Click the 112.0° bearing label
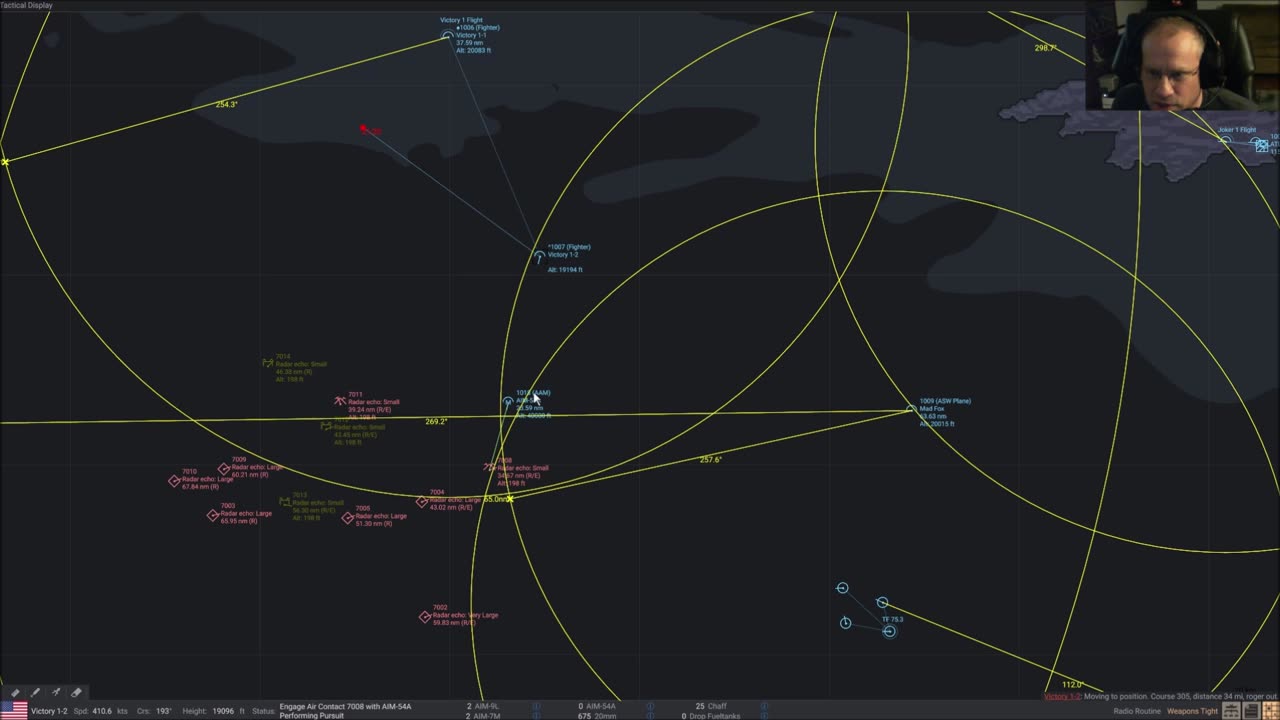Image resolution: width=1280 pixels, height=720 pixels. pos(1072,685)
